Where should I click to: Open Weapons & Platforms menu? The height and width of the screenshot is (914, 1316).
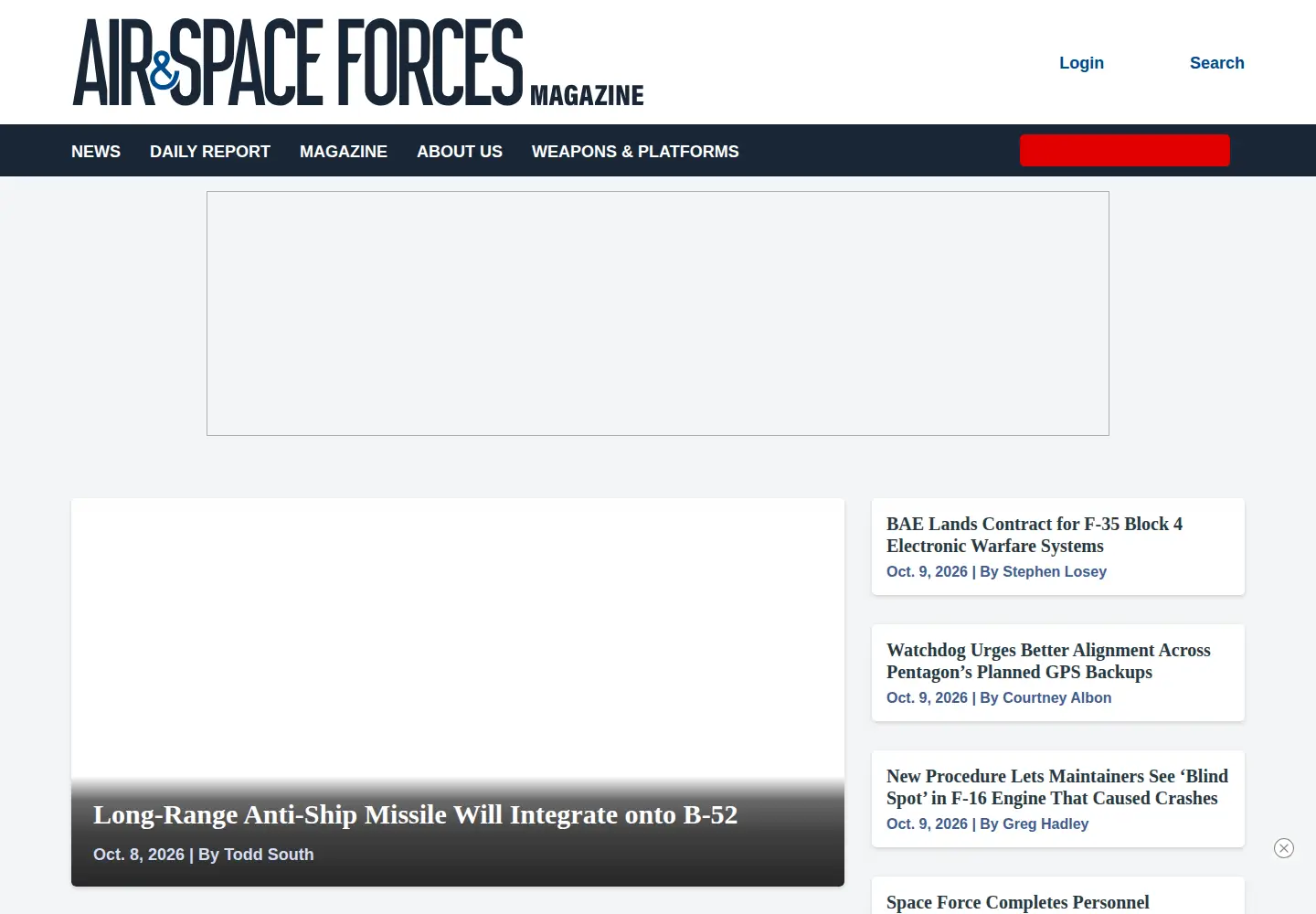[x=635, y=152]
